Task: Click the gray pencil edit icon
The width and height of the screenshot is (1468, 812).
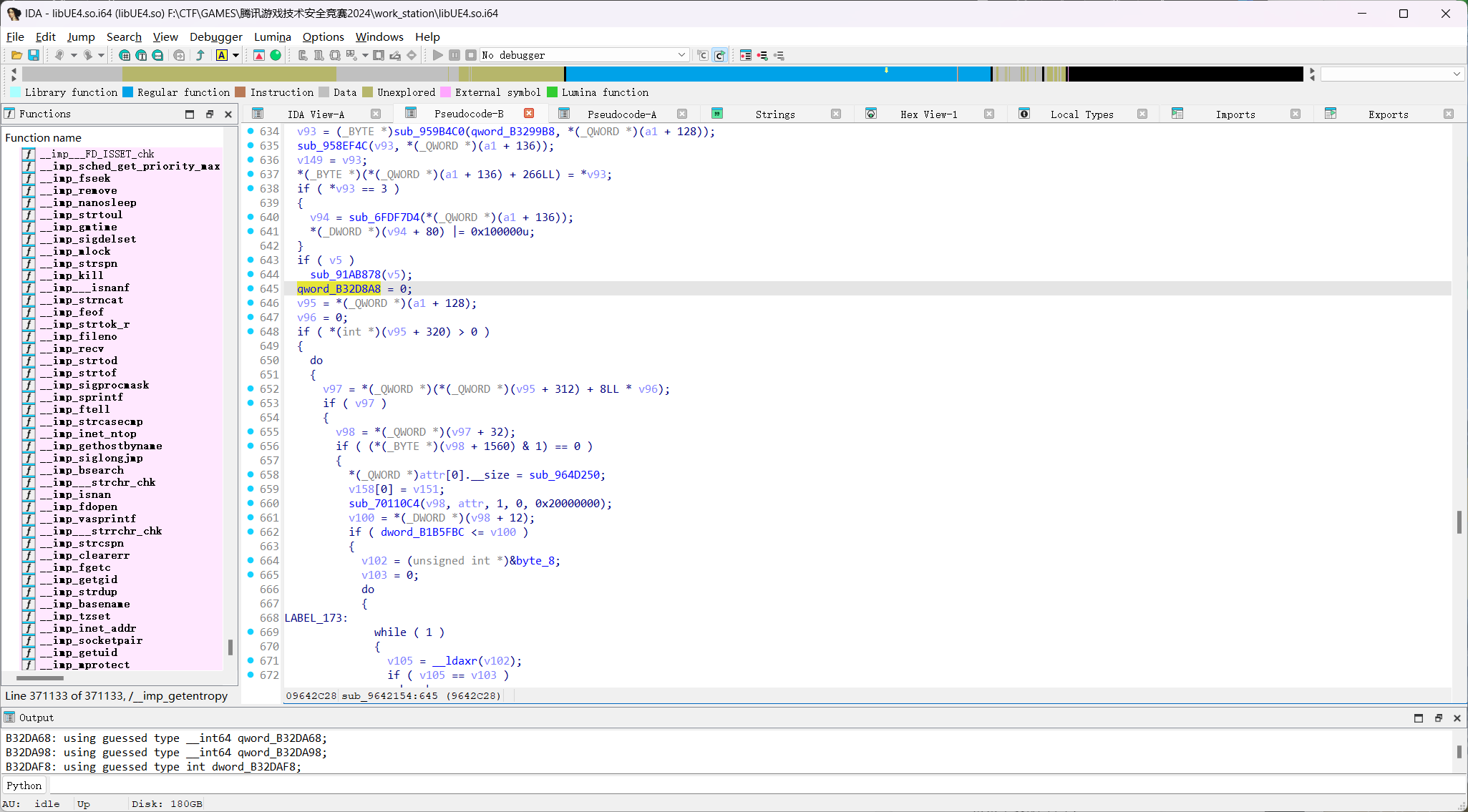Action: click(x=395, y=55)
